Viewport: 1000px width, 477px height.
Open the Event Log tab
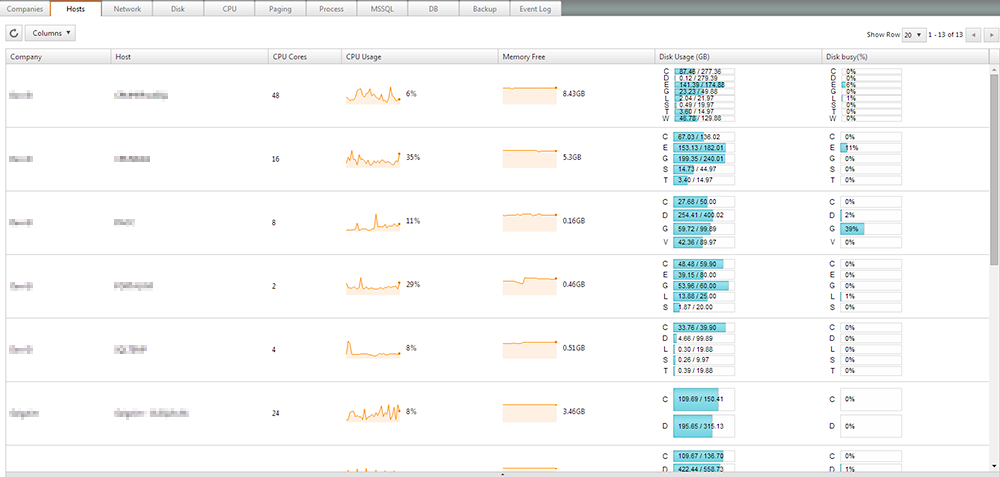tap(536, 9)
